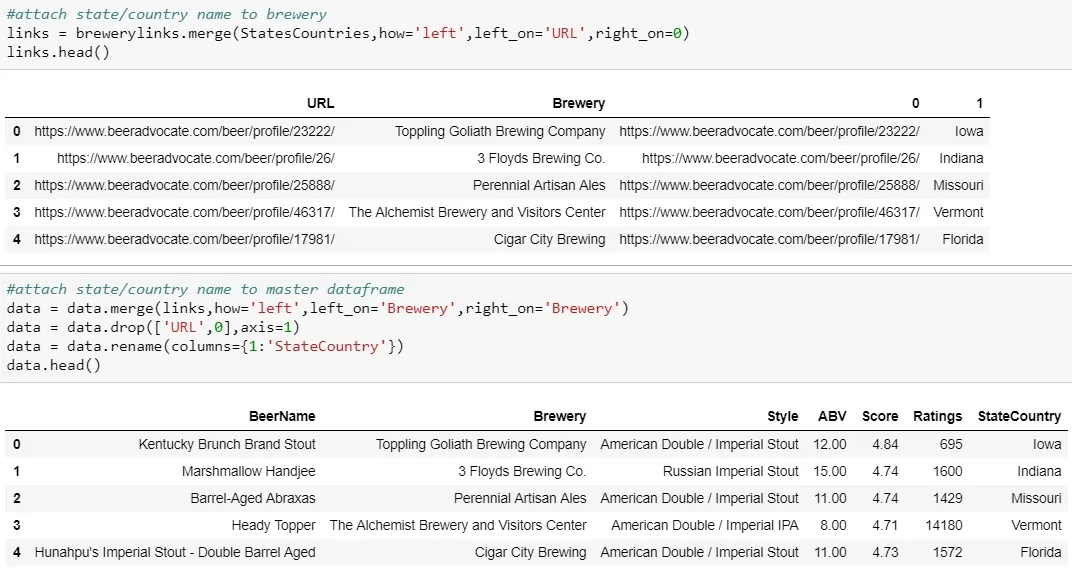Click profile/25888/ in the URL column
The height and width of the screenshot is (578, 1072).
coord(185,185)
